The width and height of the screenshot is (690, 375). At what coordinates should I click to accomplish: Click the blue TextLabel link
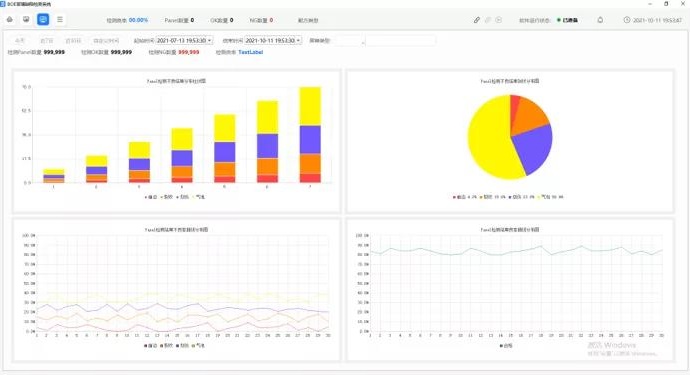[x=250, y=52]
